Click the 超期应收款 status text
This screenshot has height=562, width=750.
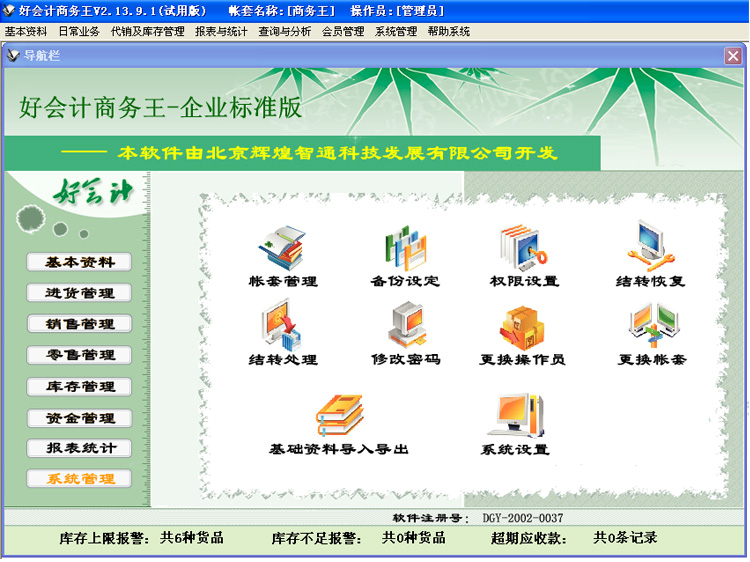528,539
